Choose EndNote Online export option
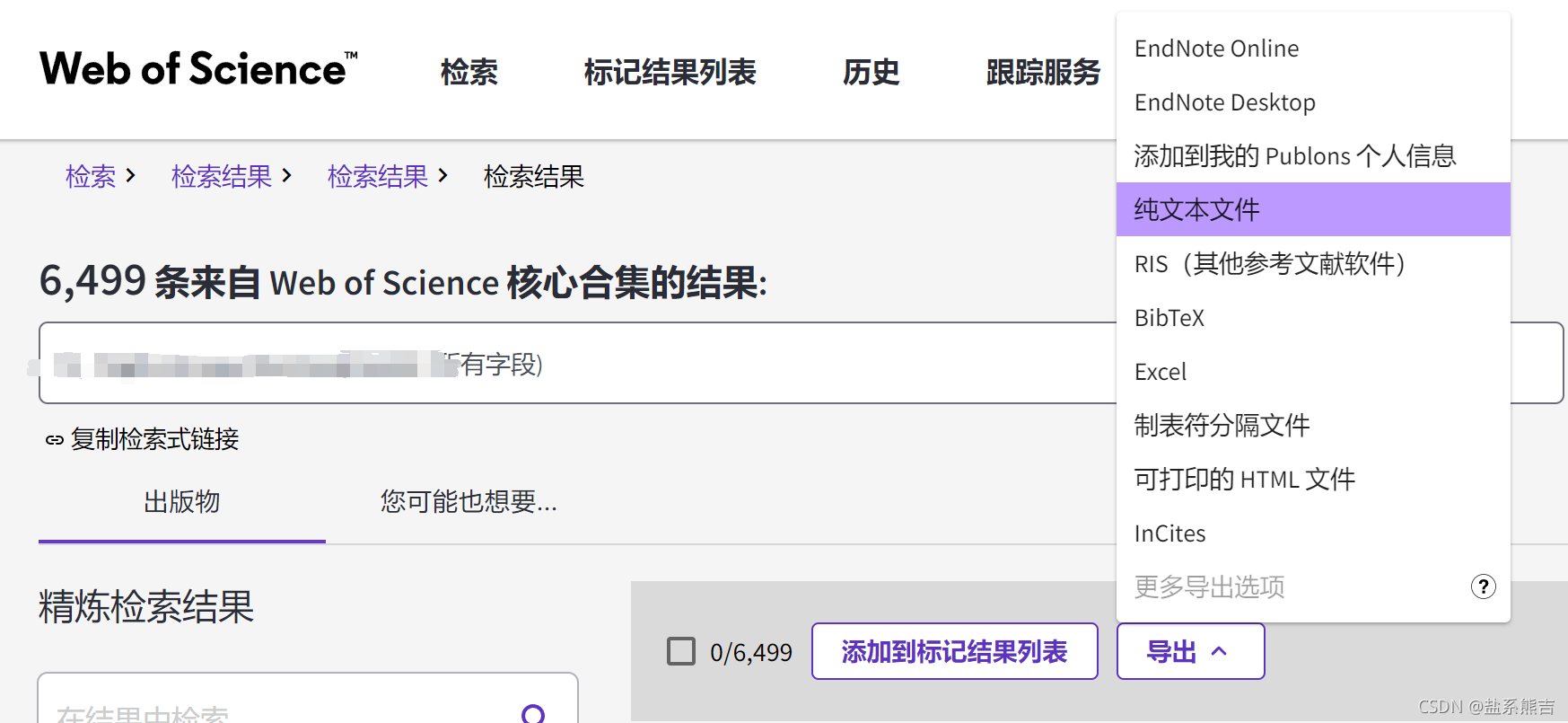The image size is (1568, 723). pos(1313,48)
